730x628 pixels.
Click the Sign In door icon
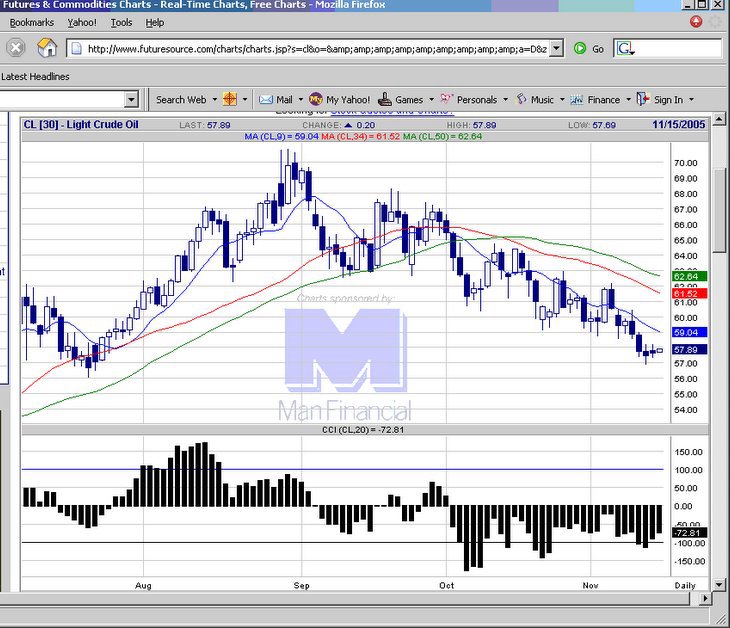tap(643, 99)
